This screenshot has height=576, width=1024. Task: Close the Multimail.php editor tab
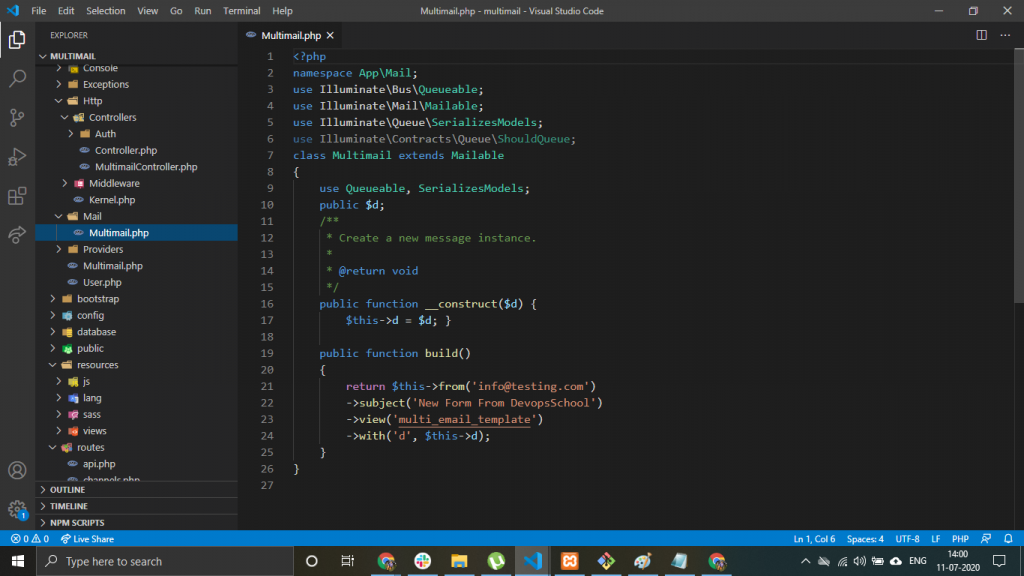330,35
